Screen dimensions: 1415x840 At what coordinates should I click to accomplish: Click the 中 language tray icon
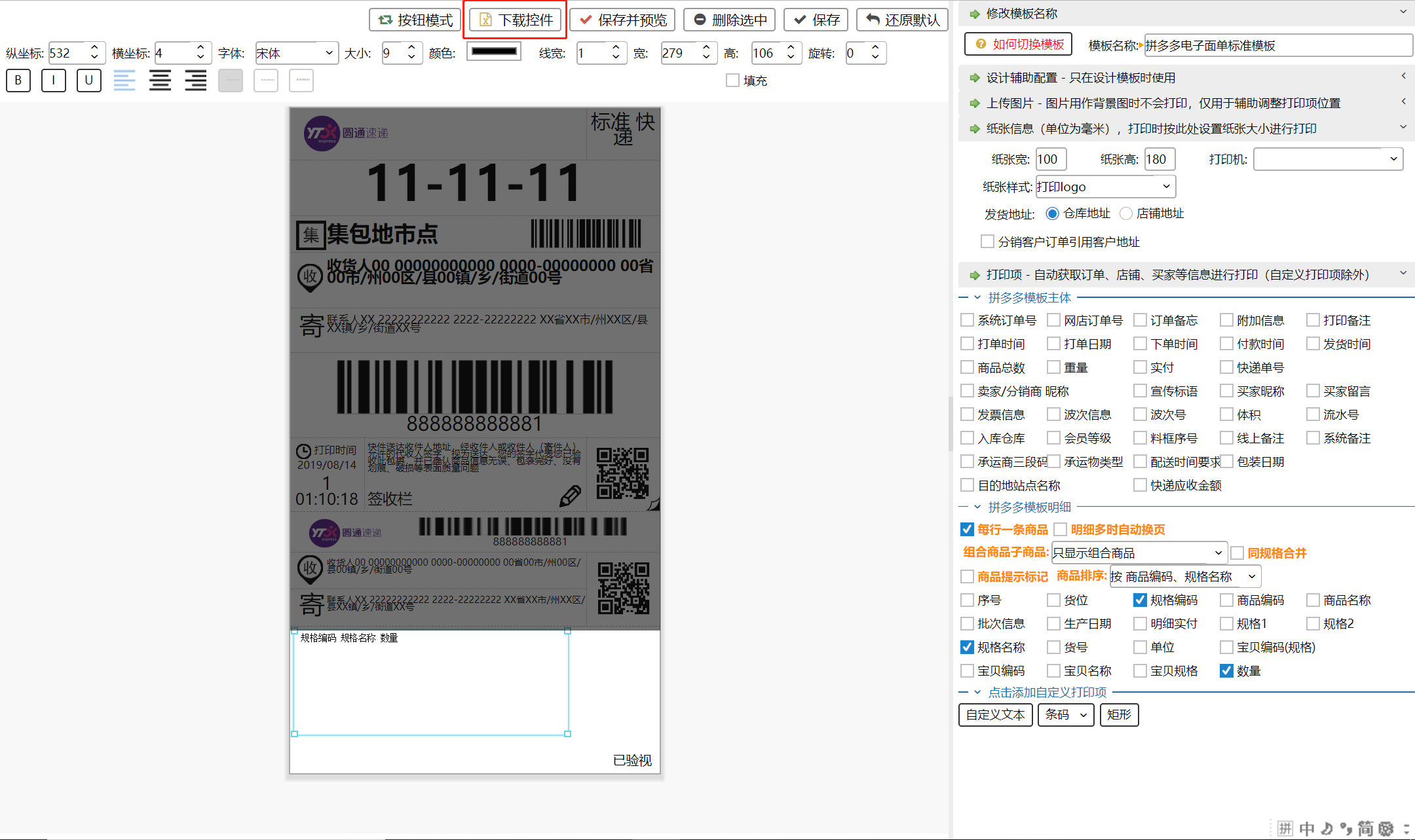(1306, 828)
